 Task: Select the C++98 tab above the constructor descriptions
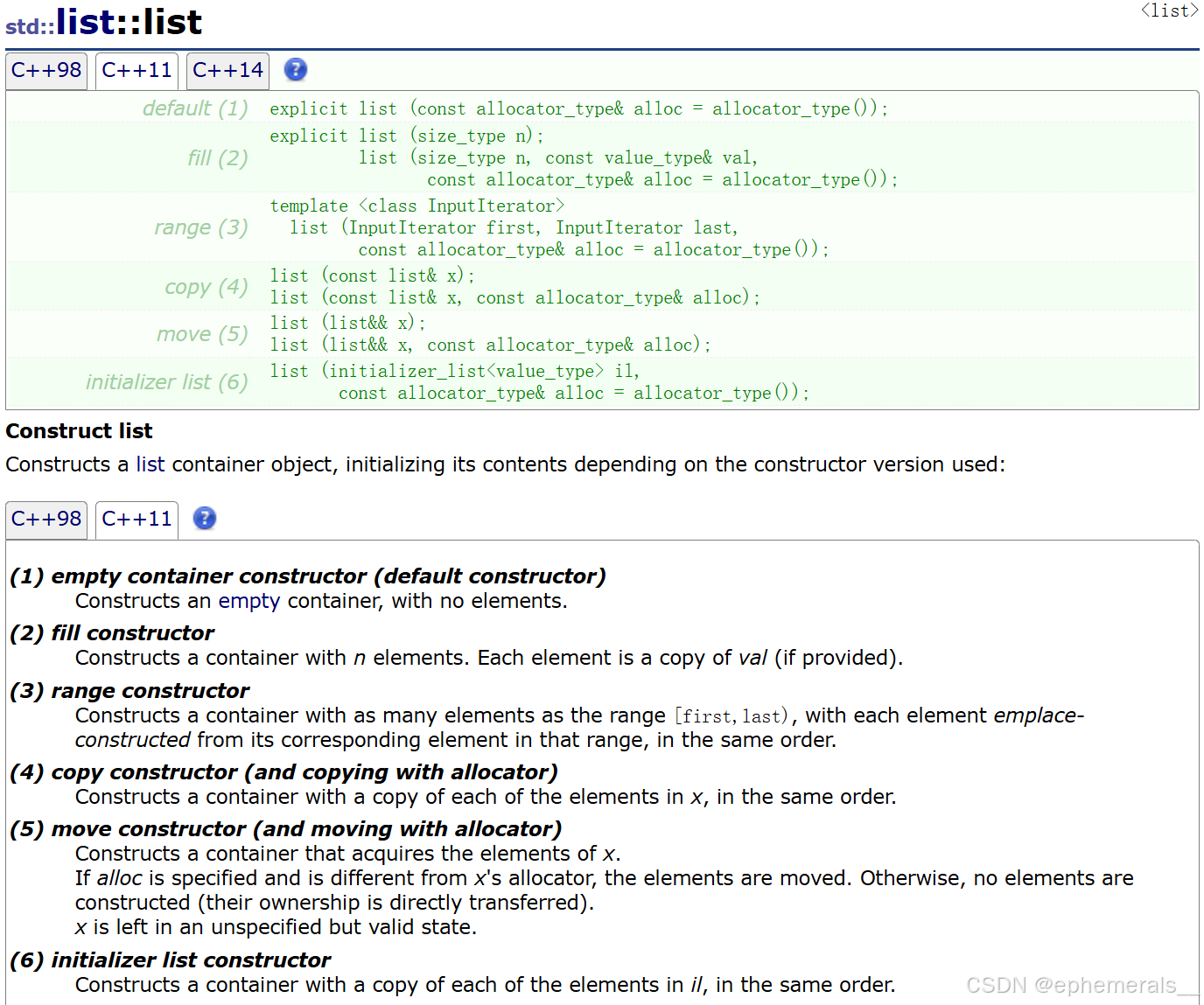46,520
